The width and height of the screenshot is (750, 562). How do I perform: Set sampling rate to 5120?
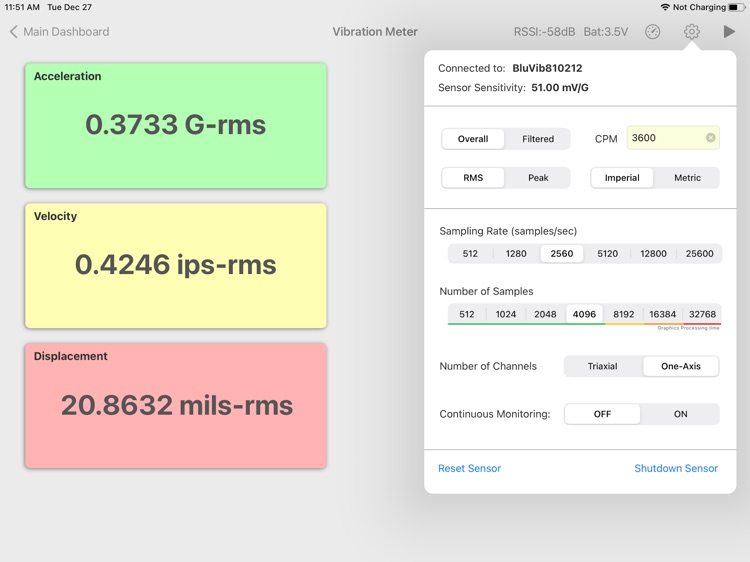[607, 253]
